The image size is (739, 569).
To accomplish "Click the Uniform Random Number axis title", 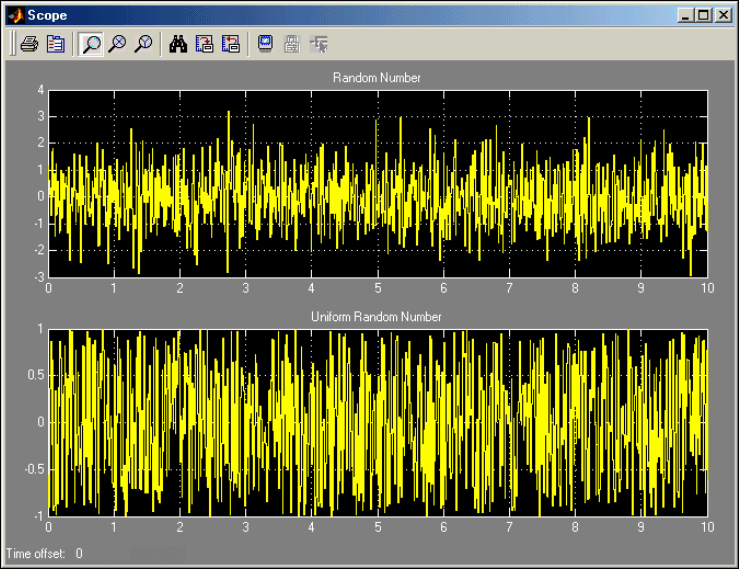I will (376, 317).
